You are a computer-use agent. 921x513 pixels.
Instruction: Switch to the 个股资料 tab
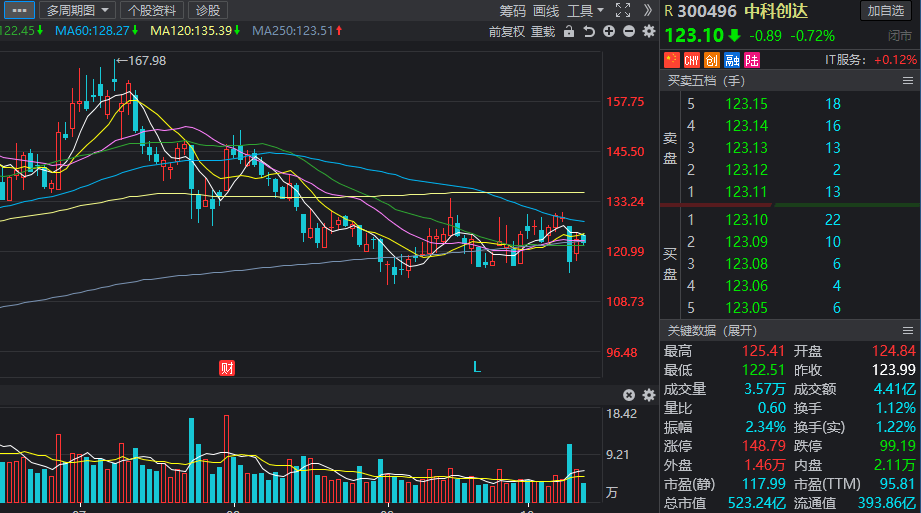(152, 11)
